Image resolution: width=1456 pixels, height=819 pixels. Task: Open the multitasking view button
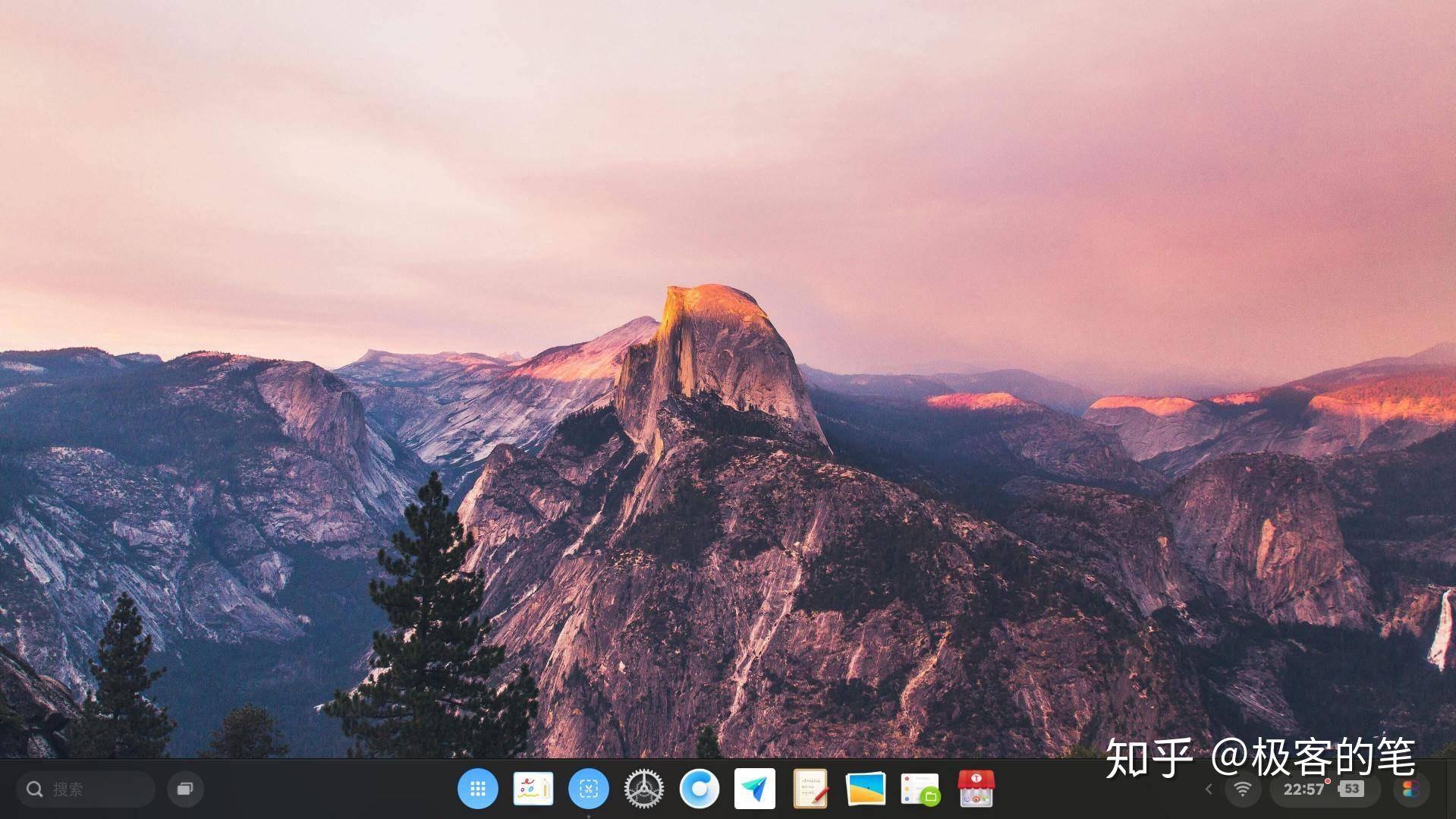click(185, 789)
